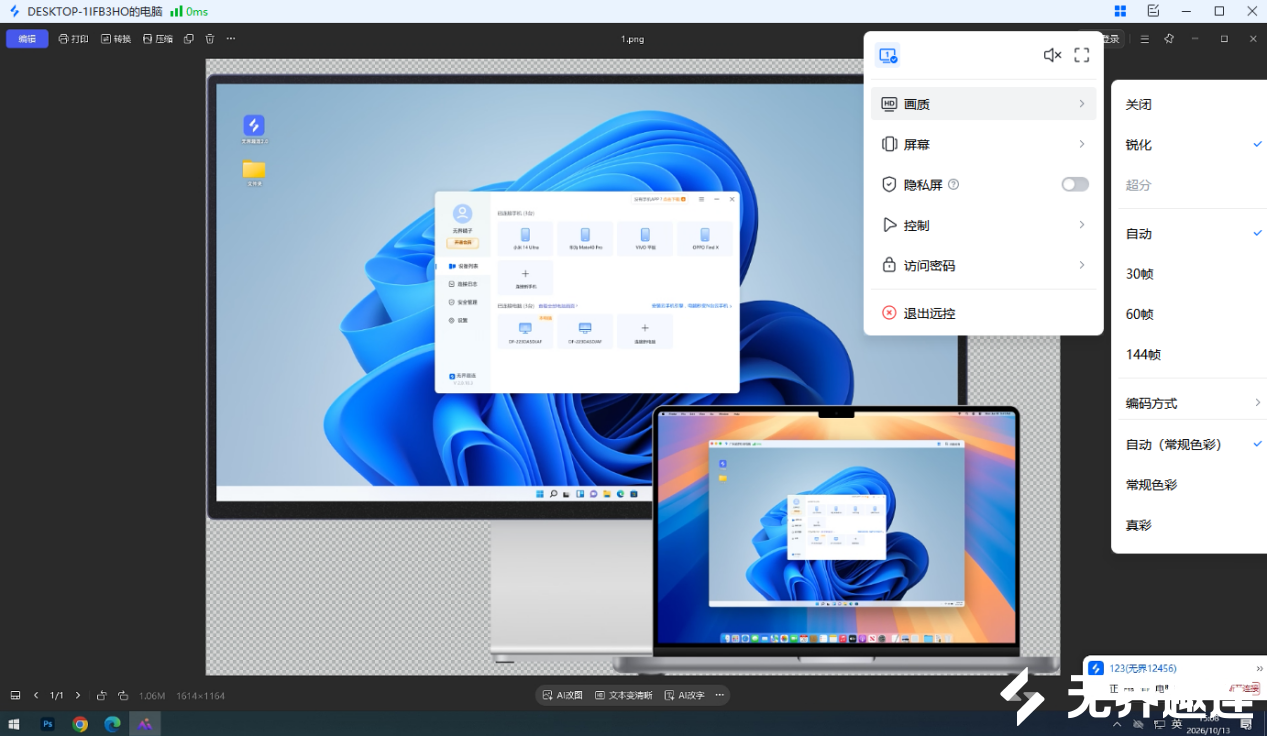Expand the 屏幕 screen submenu
The image size is (1267, 736).
point(984,144)
